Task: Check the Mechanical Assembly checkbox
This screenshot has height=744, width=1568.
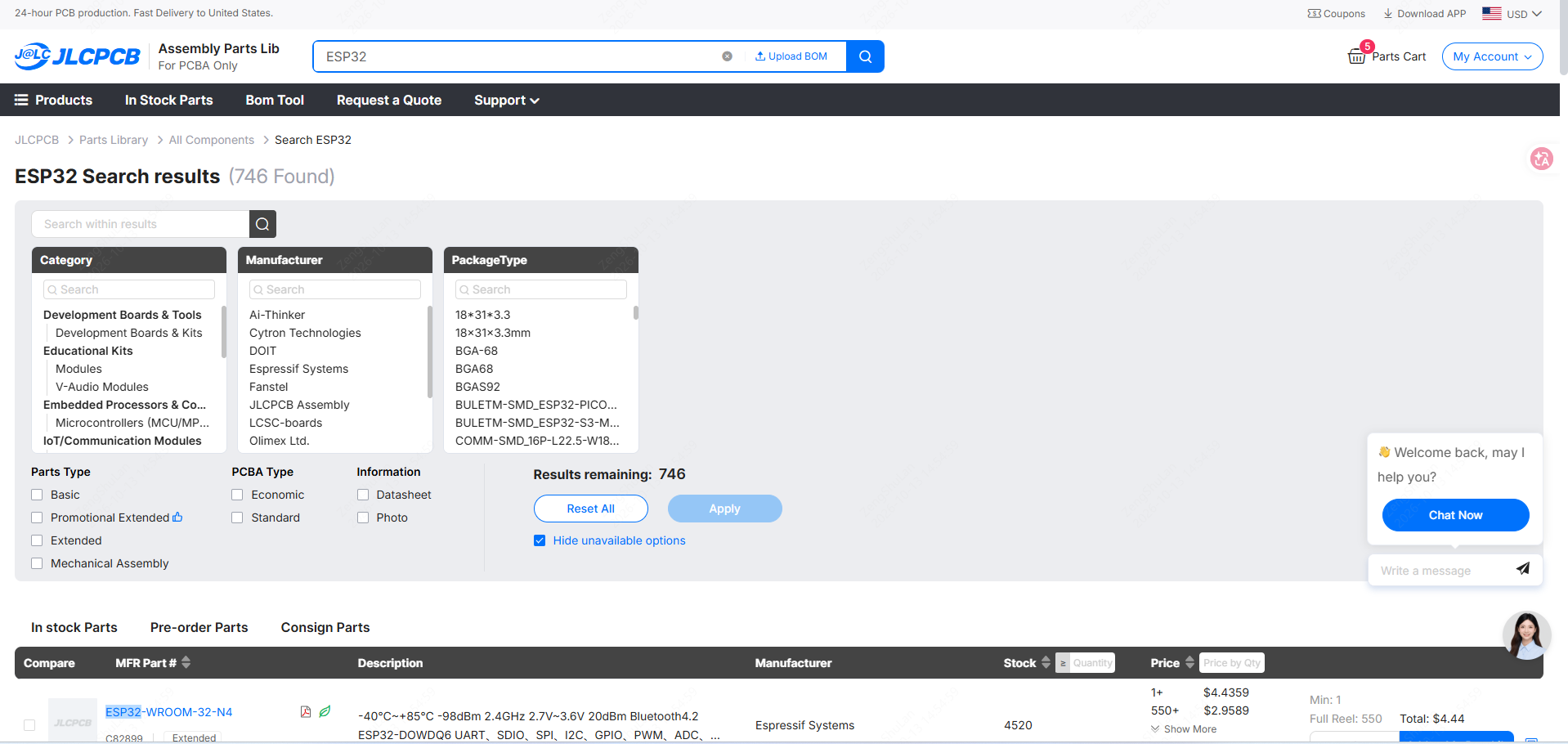Action: (x=37, y=563)
